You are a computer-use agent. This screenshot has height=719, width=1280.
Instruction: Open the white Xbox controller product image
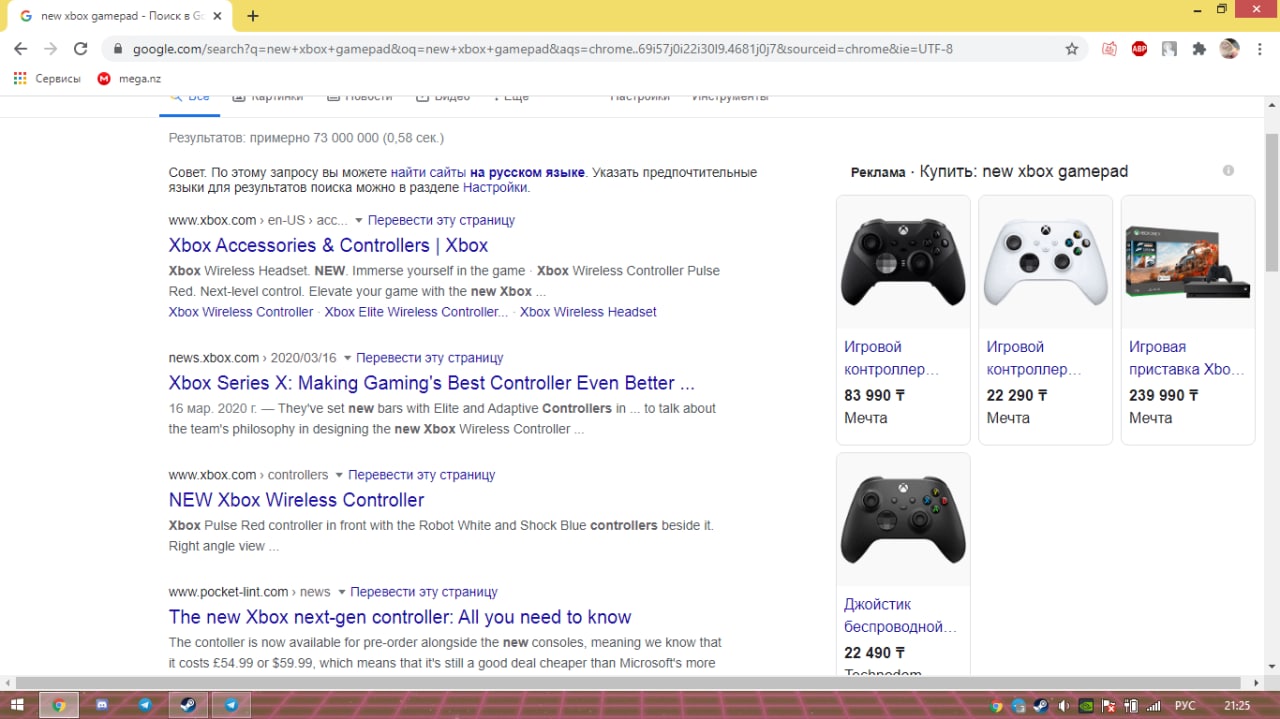pyautogui.click(x=1045, y=262)
